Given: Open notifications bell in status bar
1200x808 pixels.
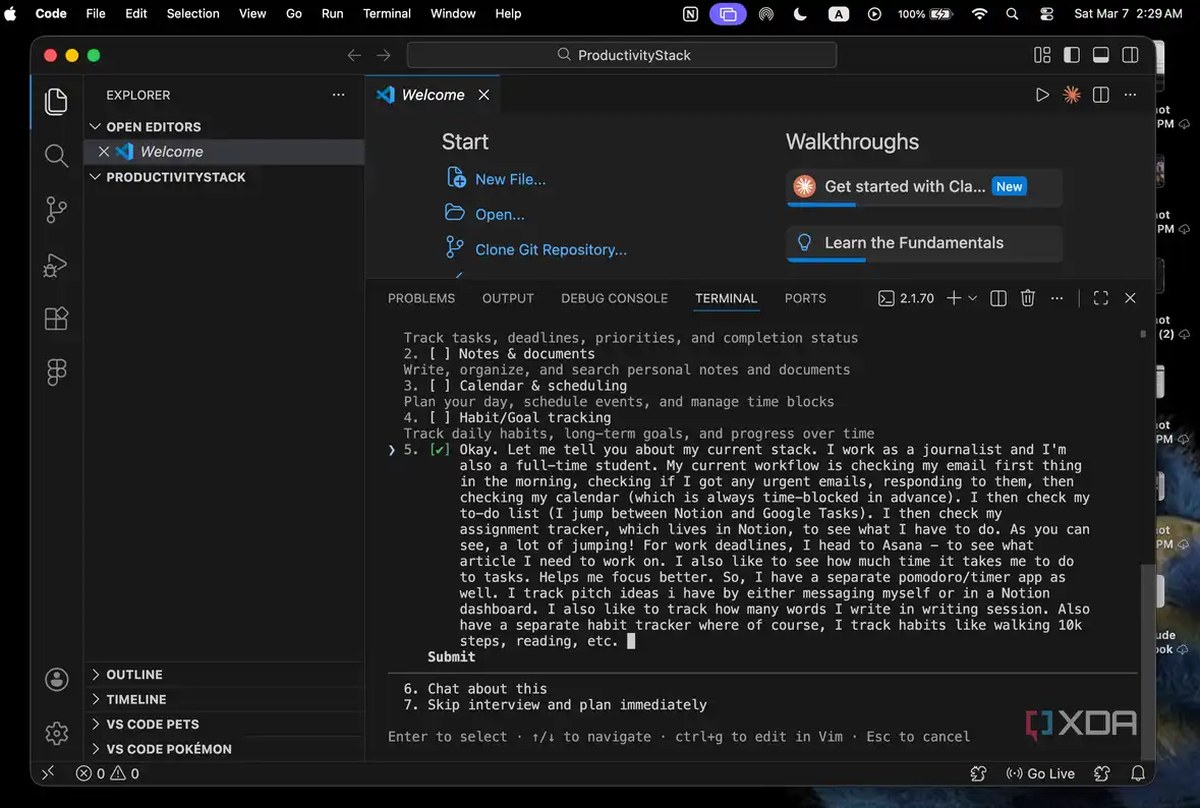Looking at the screenshot, I should (x=1138, y=773).
